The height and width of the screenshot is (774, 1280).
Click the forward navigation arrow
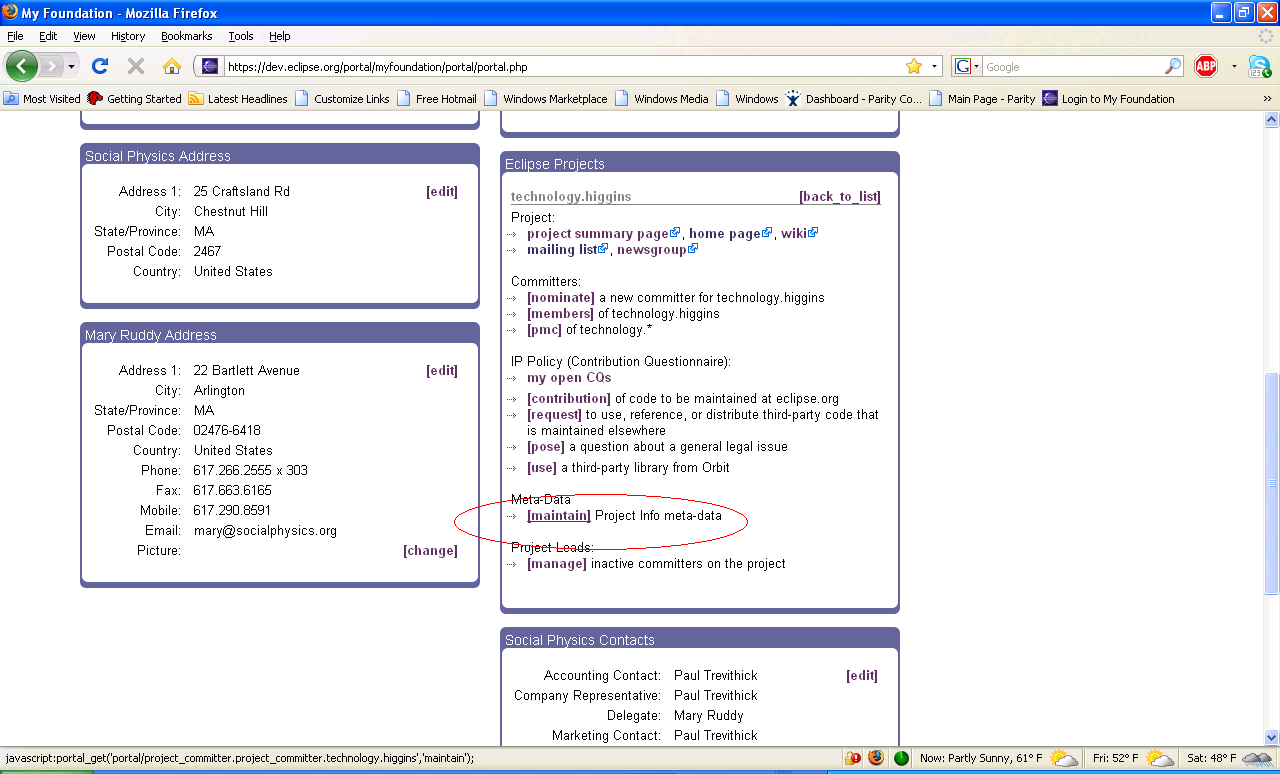click(50, 67)
